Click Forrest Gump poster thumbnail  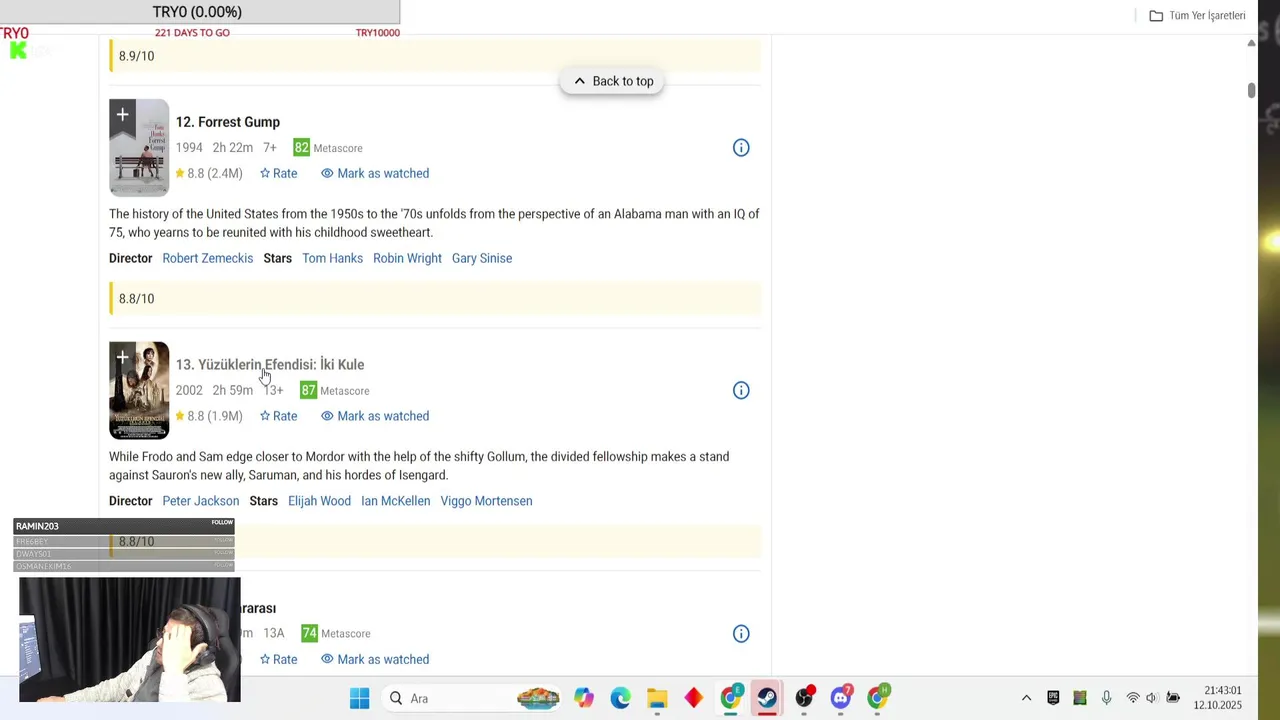pos(139,148)
